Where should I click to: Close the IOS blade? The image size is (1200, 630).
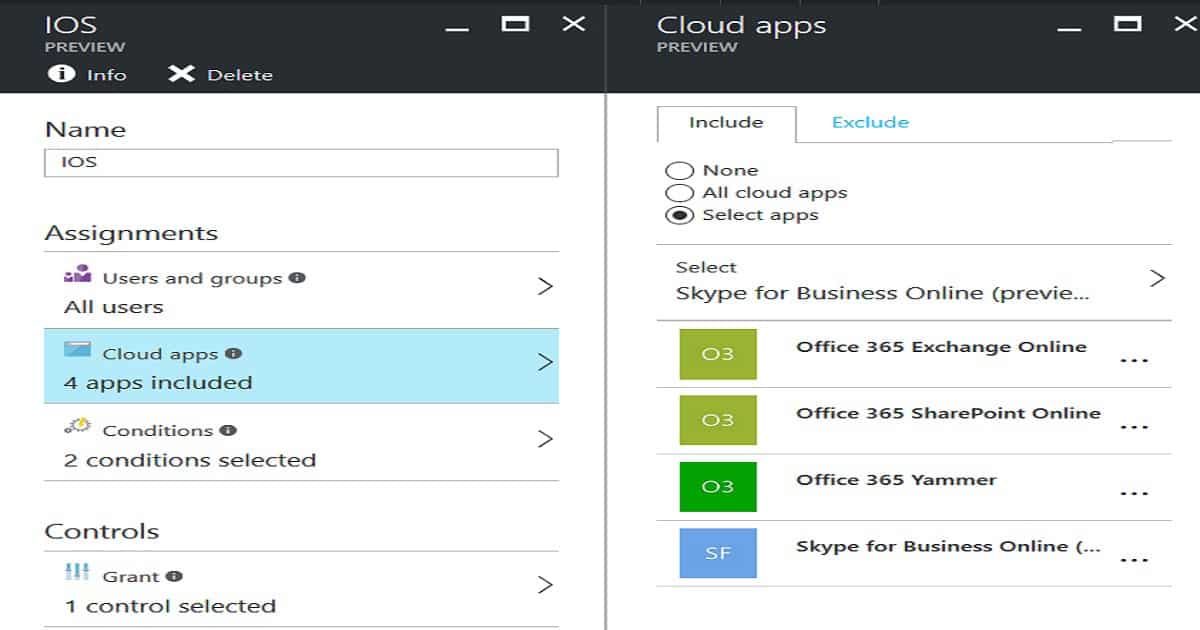click(574, 23)
